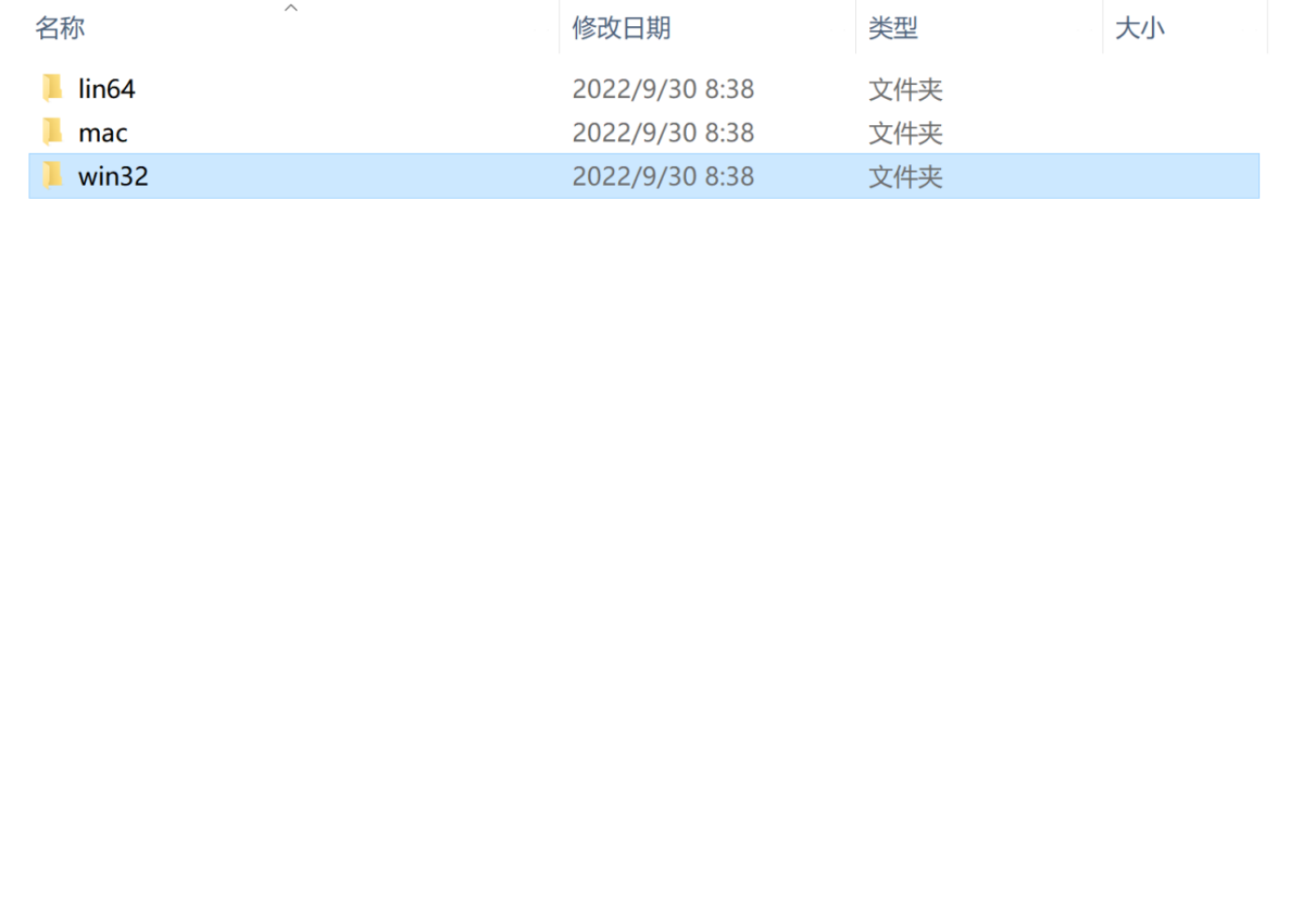1291x924 pixels.
Task: Sort files by 名称 column header
Action: click(x=60, y=28)
